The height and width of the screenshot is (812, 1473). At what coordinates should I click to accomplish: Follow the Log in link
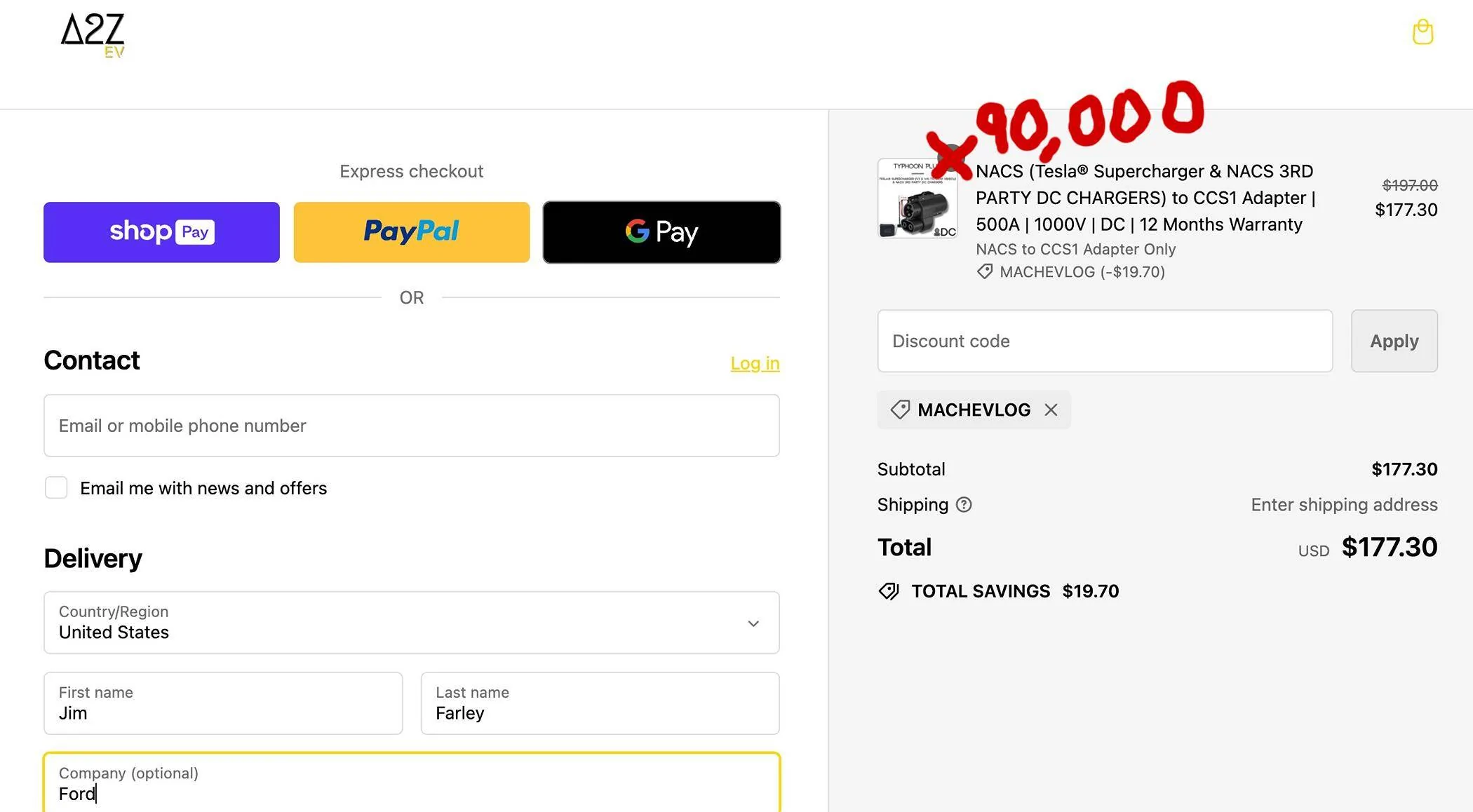[x=755, y=363]
